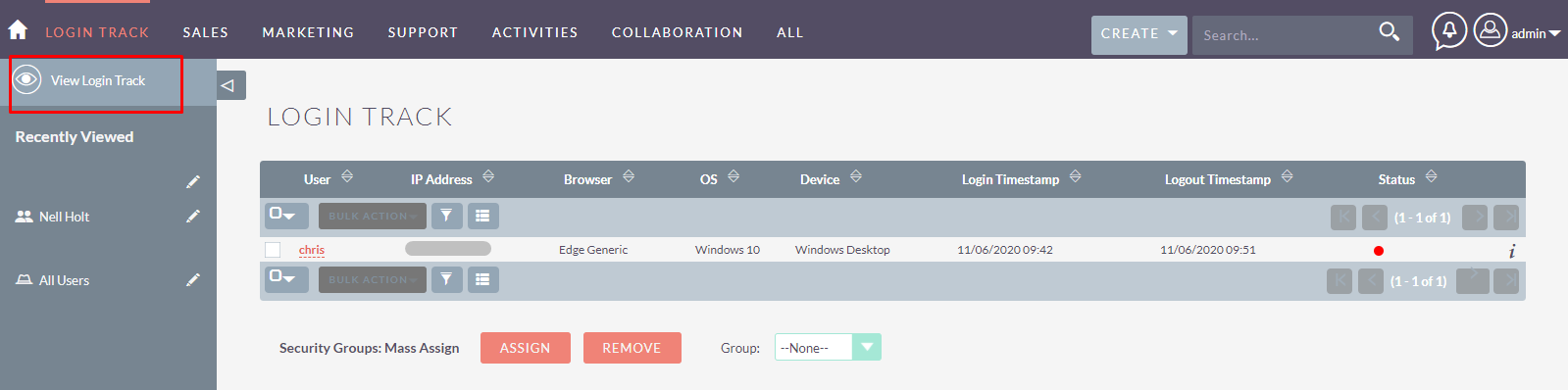Toggle top select-all checkbox dropdown
The width and height of the screenshot is (1568, 390).
point(286,216)
